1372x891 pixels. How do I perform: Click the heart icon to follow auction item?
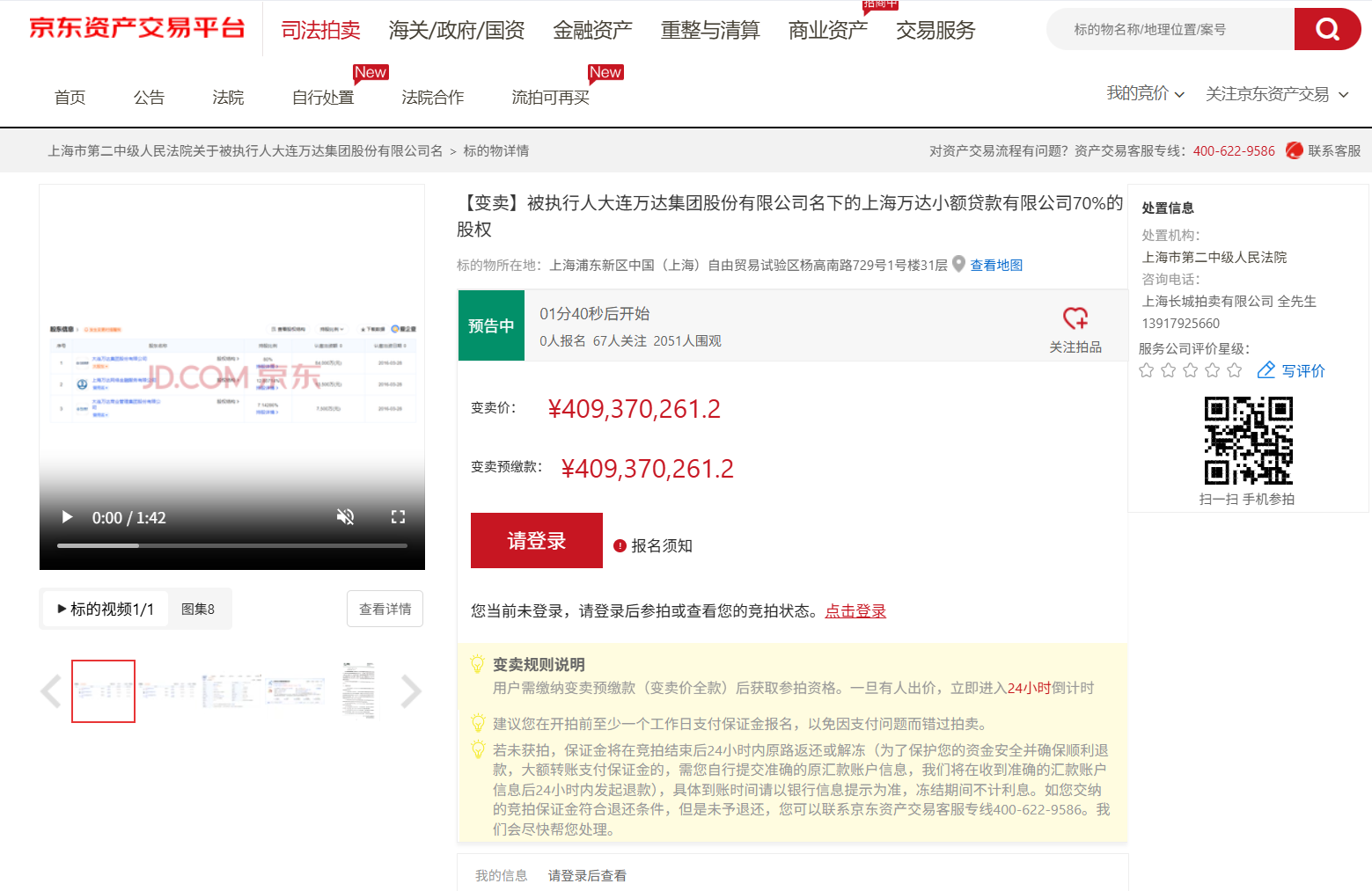1075,318
